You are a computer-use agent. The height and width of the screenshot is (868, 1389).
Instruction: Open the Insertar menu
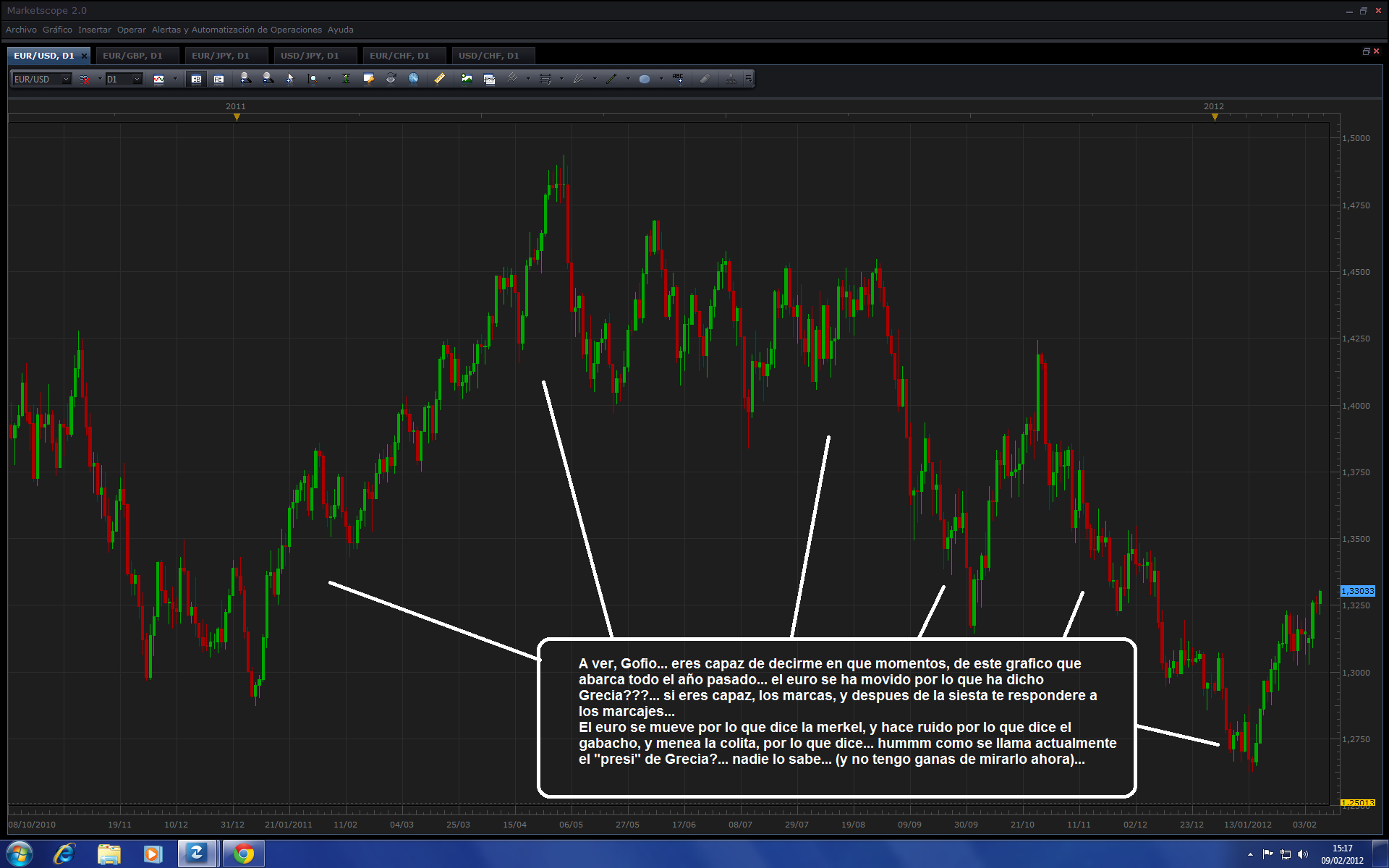point(94,30)
